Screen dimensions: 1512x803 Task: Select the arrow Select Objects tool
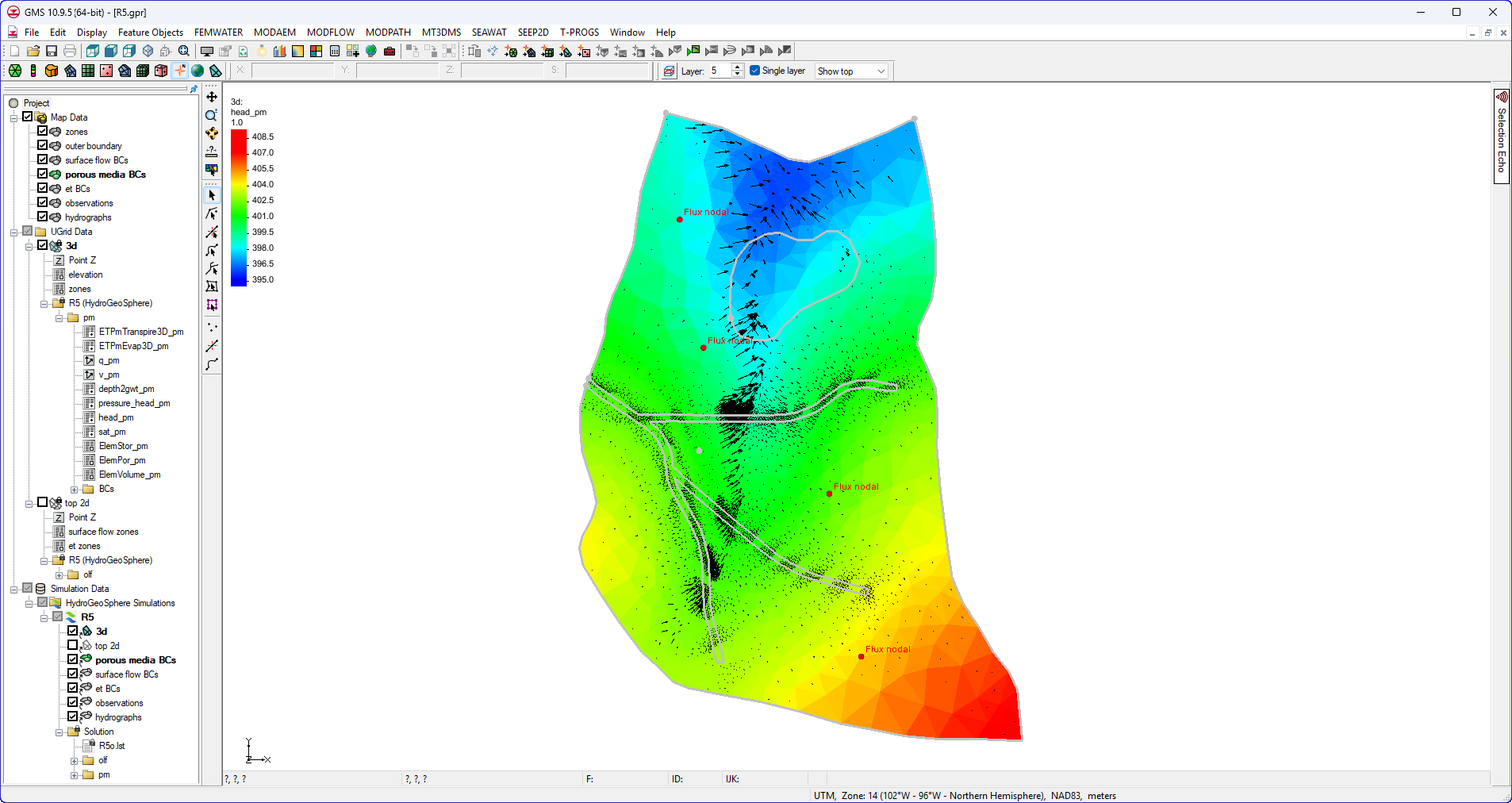[212, 195]
